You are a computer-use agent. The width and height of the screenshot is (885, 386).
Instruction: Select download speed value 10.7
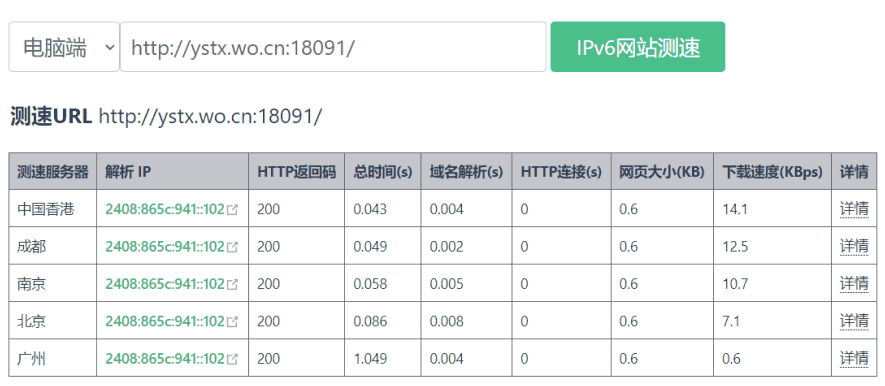pyautogui.click(x=735, y=284)
